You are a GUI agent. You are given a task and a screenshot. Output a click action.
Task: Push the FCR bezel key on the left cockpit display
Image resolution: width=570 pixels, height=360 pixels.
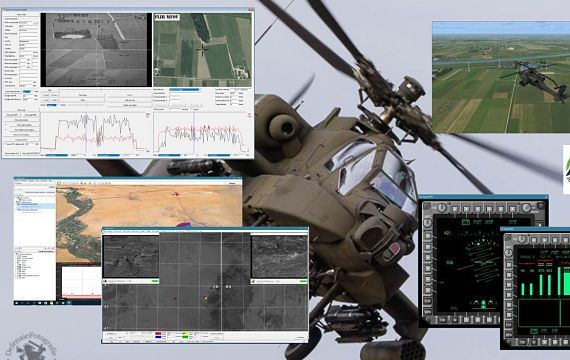coord(428,301)
